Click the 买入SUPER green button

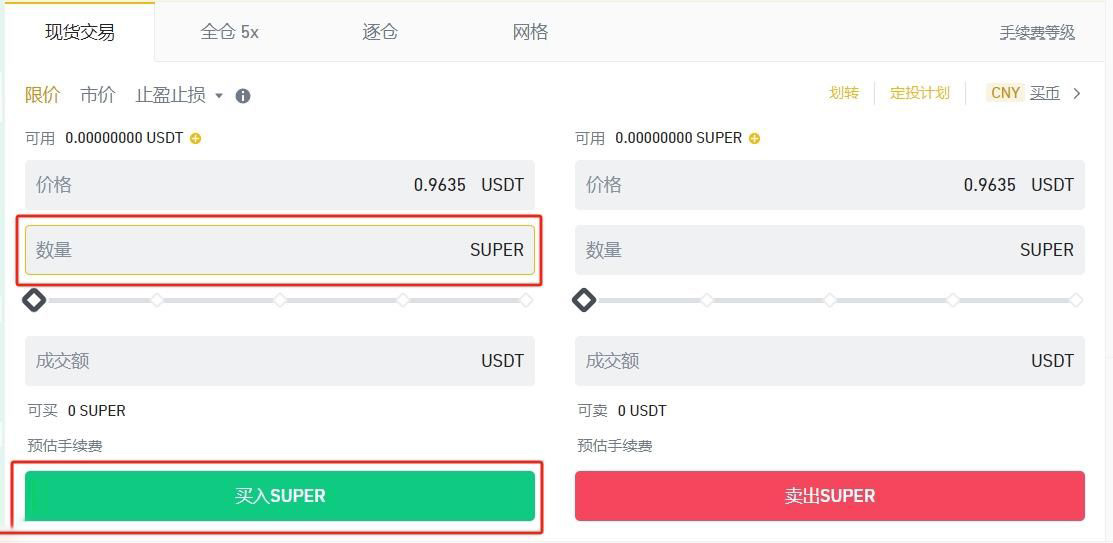coord(280,495)
